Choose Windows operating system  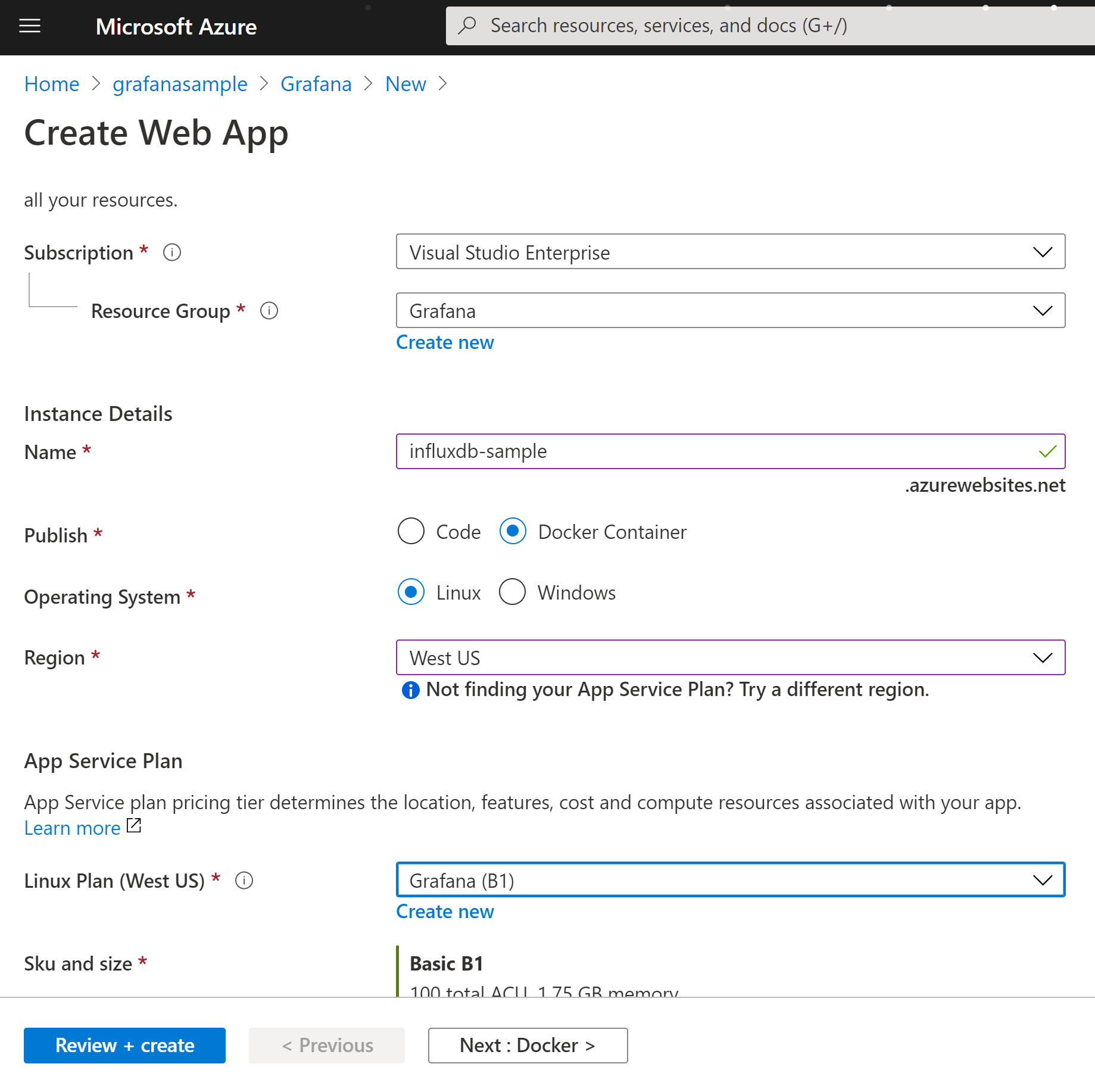pos(513,592)
